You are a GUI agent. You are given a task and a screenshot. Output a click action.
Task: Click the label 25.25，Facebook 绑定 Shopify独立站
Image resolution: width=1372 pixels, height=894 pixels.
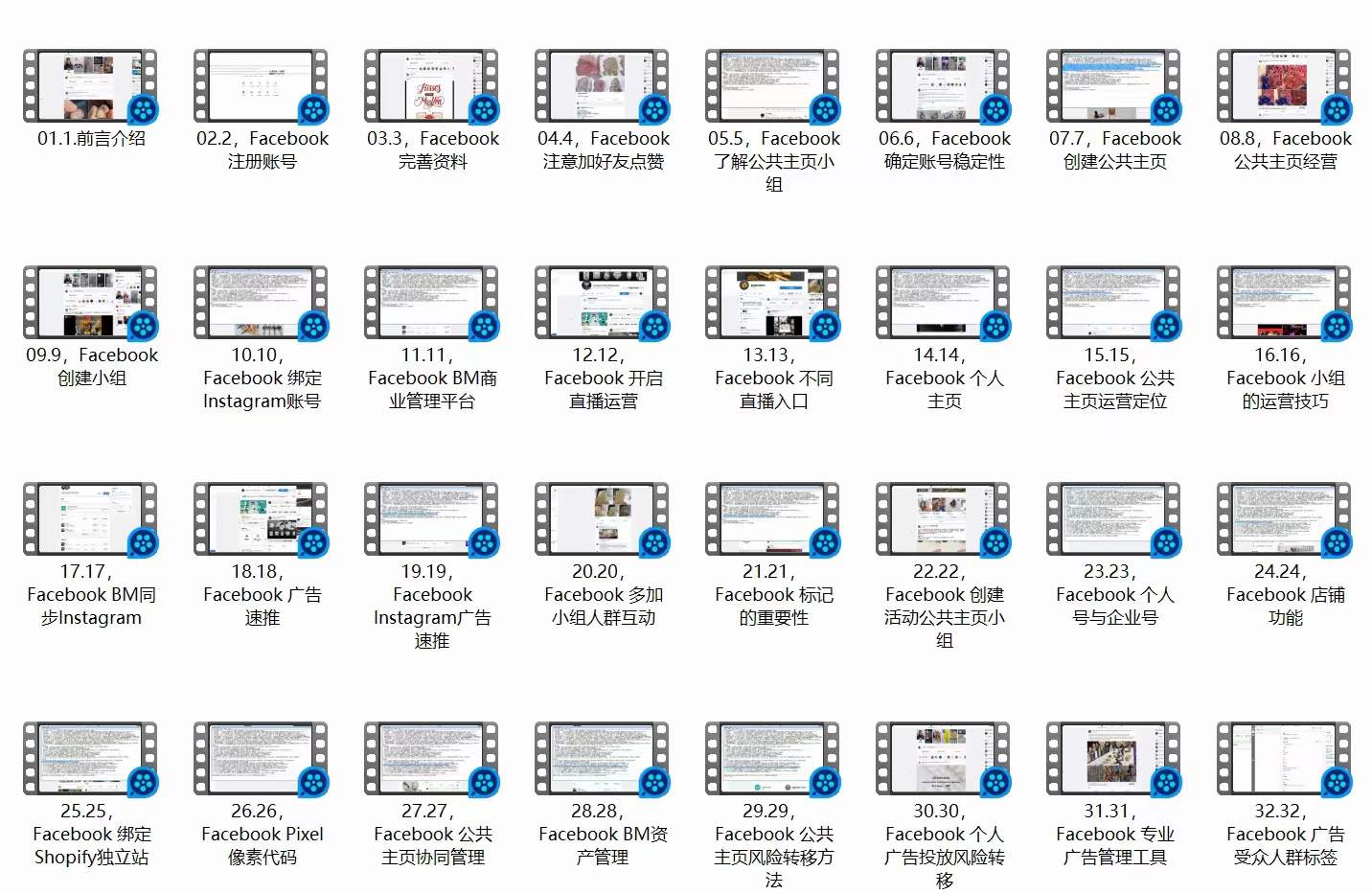pos(91,835)
